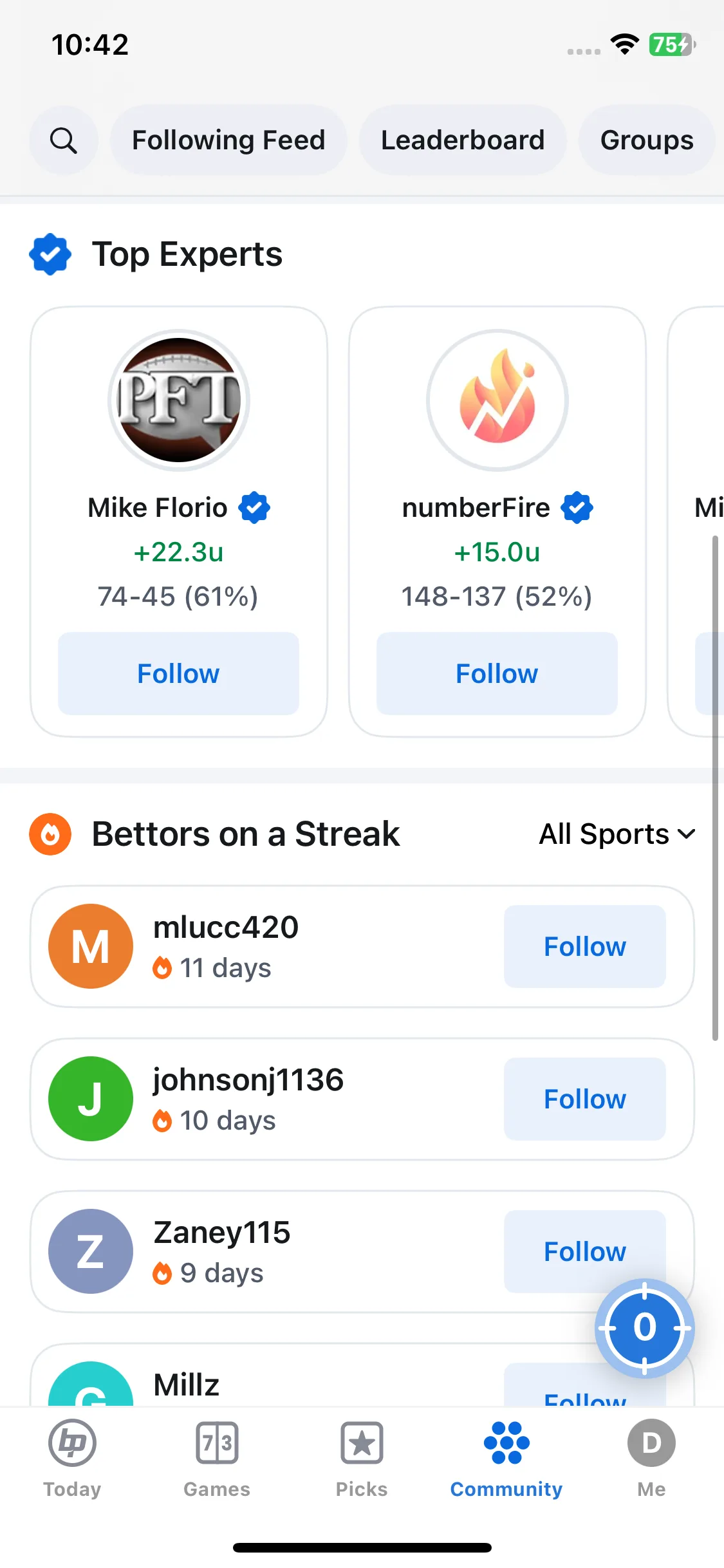Switch to Following Feed tab
Image resolution: width=724 pixels, height=1568 pixels.
click(x=228, y=140)
